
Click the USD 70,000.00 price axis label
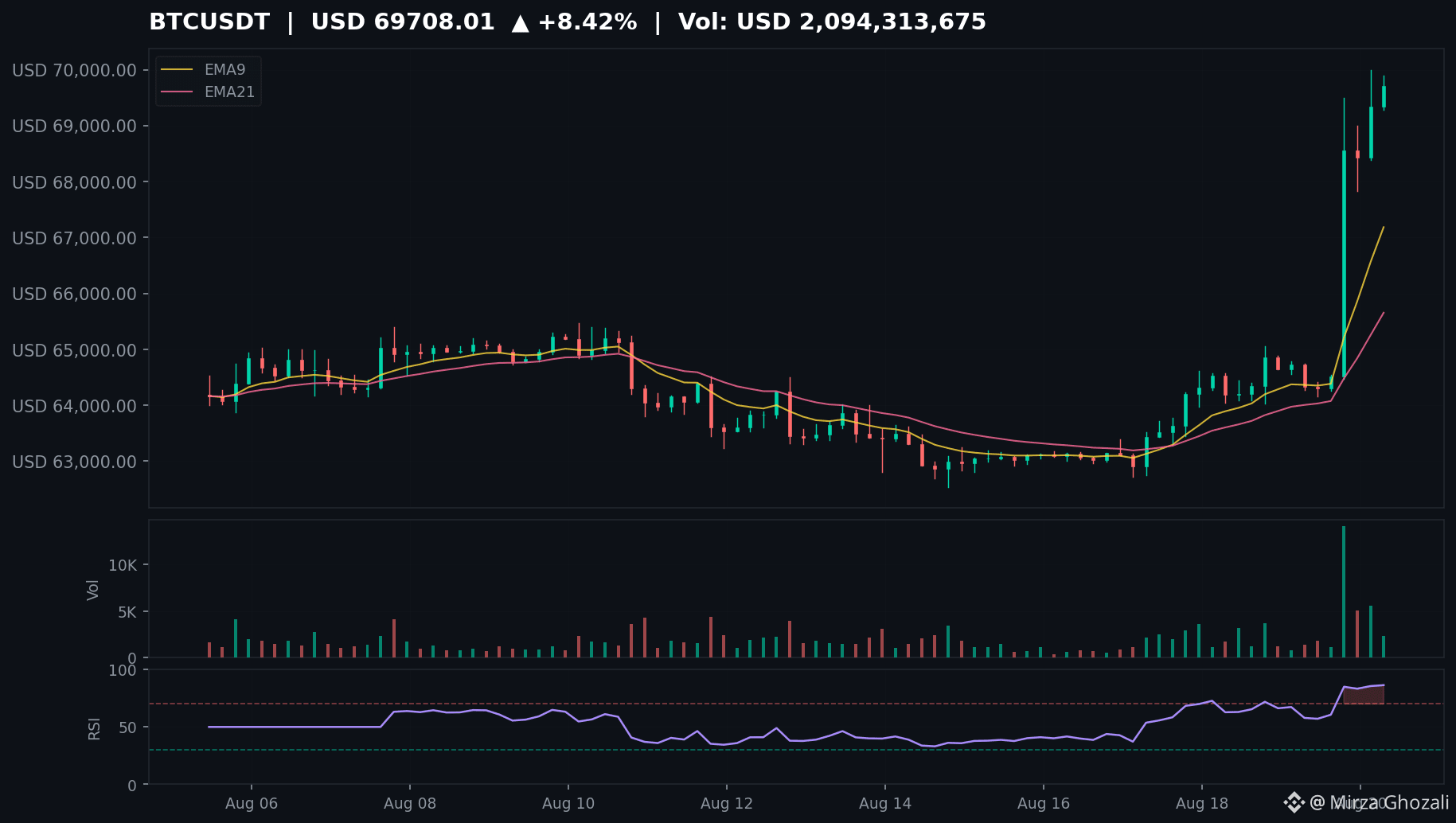(x=74, y=70)
